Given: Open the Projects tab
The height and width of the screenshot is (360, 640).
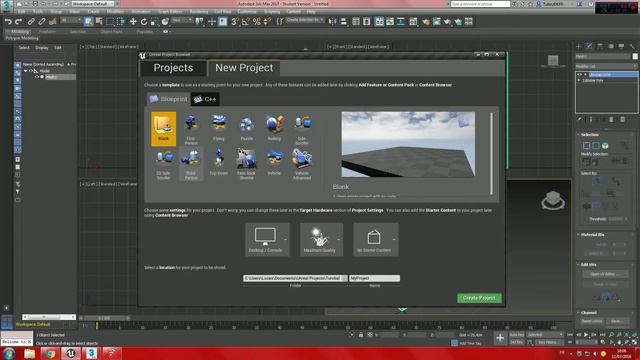Looking at the screenshot, I should 173,68.
